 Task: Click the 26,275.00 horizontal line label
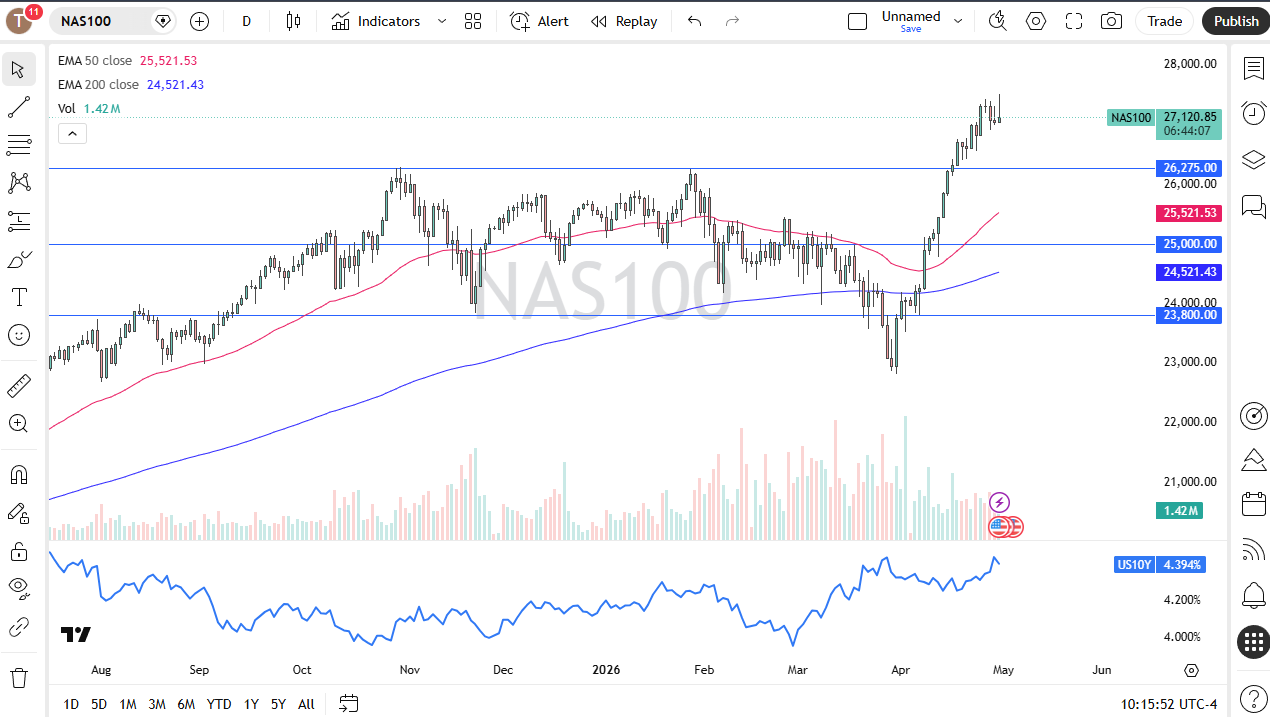[1189, 168]
